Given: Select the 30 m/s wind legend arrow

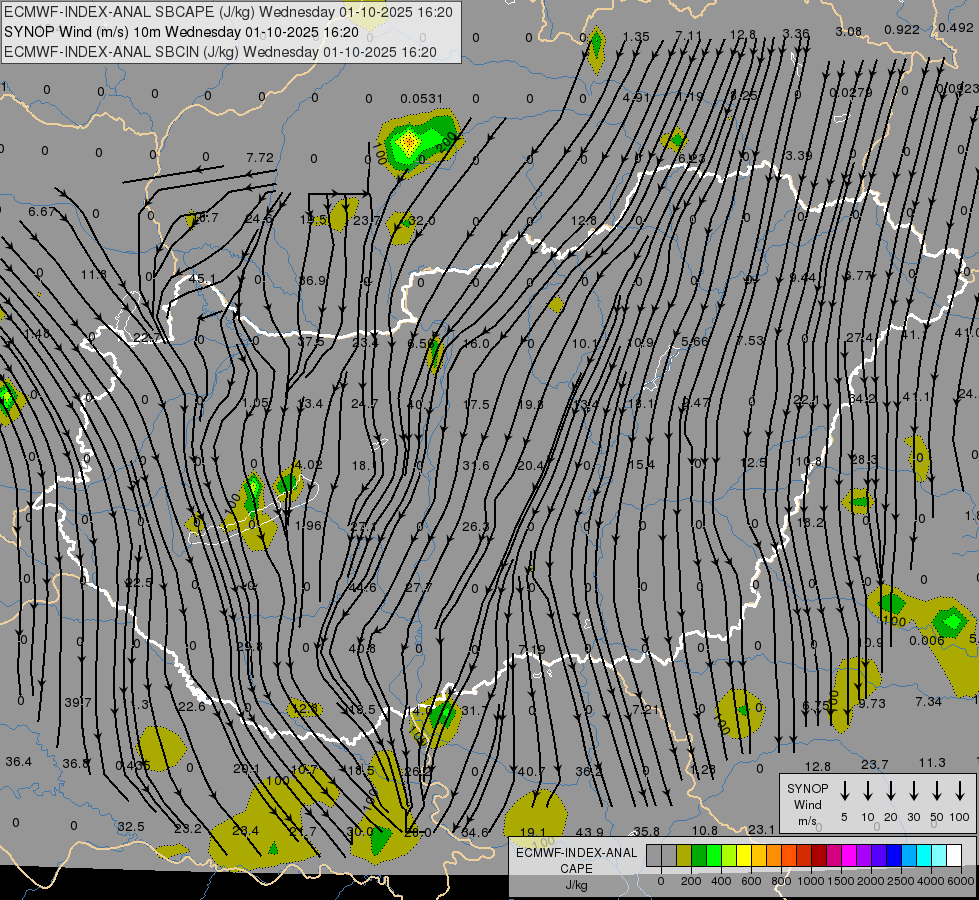Looking at the screenshot, I should pyautogui.click(x=914, y=791).
